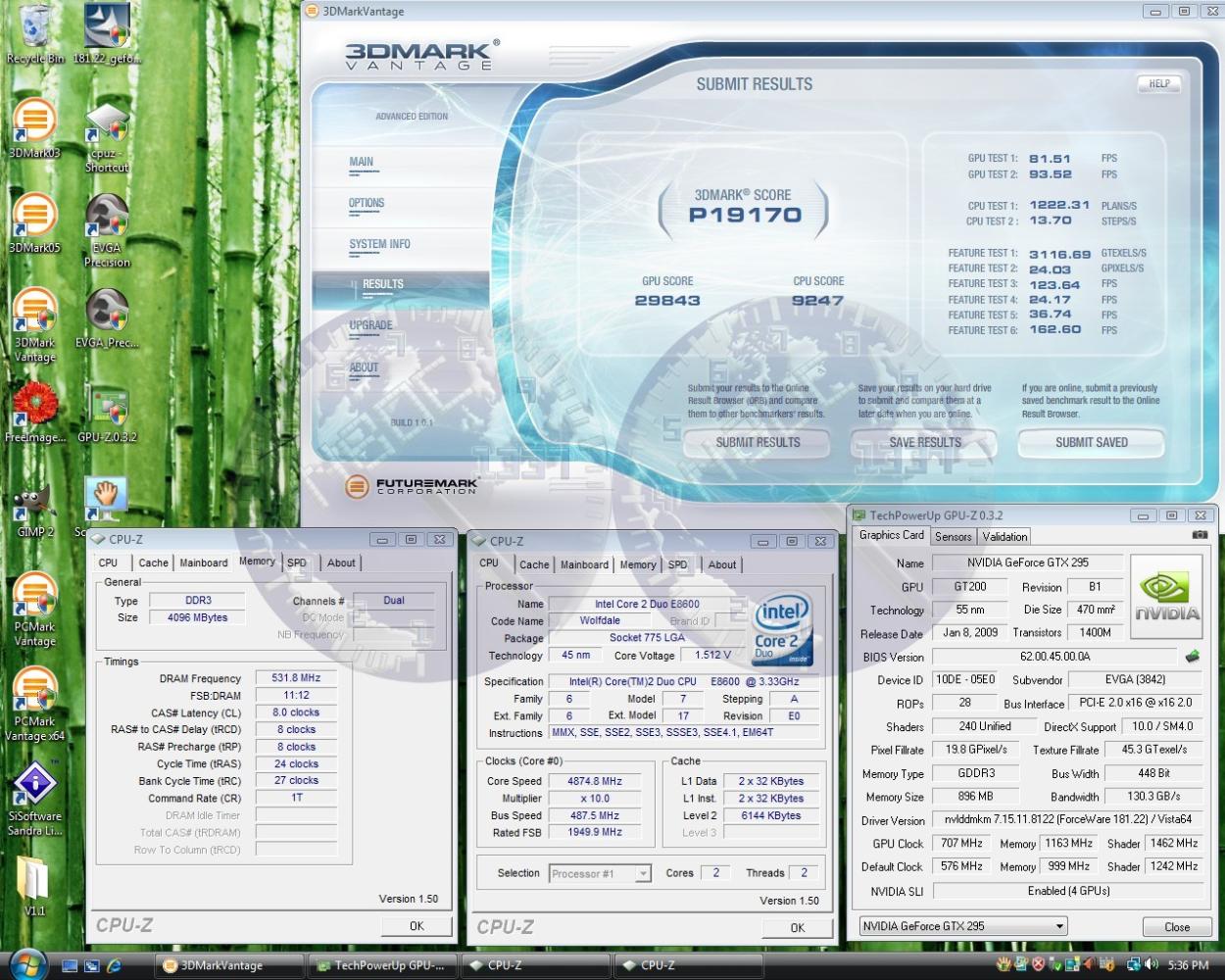Click the NVIDIA SLI Enabled (4 GPUs) field

1067,891
